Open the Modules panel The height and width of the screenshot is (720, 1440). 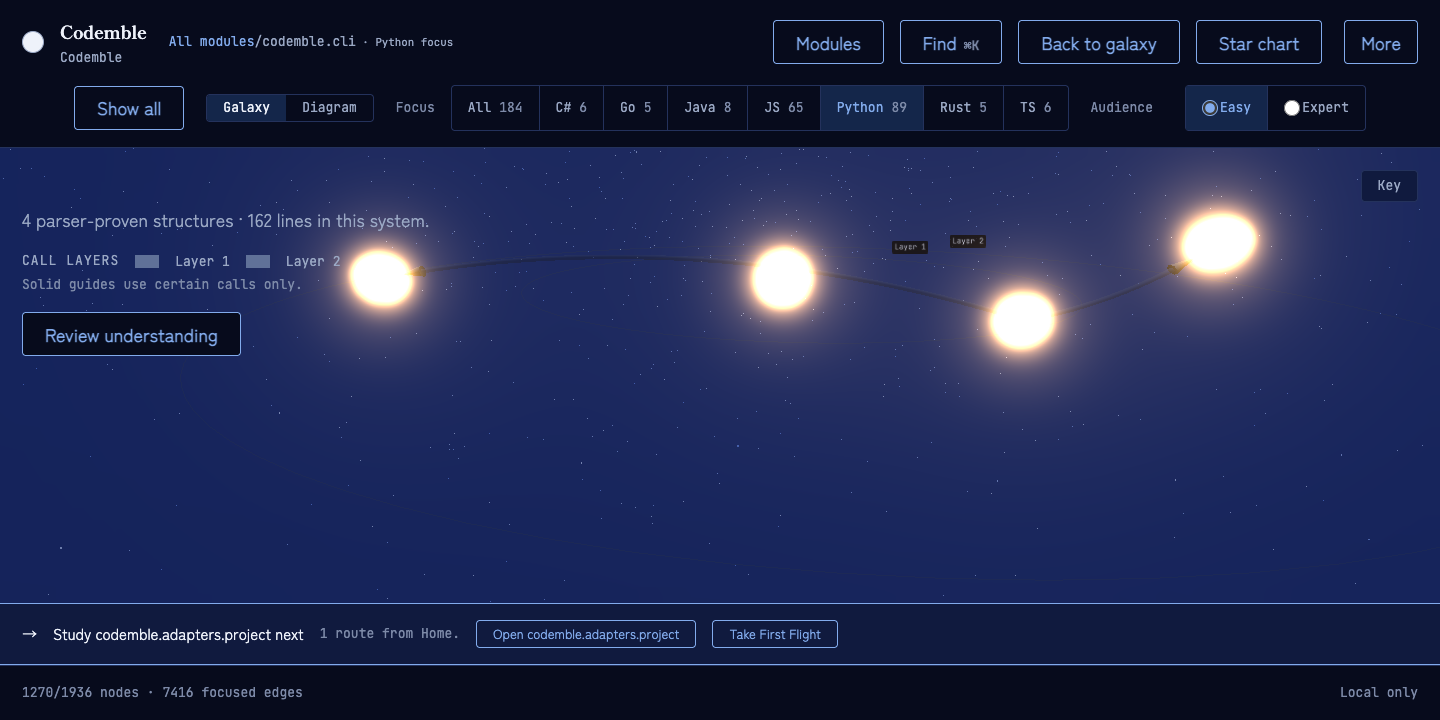point(828,43)
